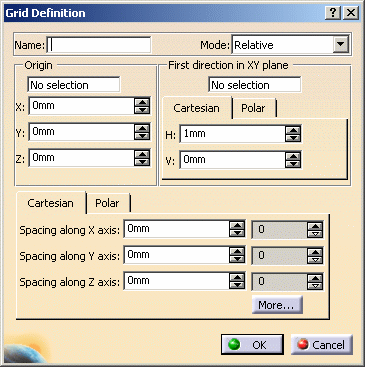Select First direction No selection field
The width and height of the screenshot is (365, 367).
click(x=255, y=85)
